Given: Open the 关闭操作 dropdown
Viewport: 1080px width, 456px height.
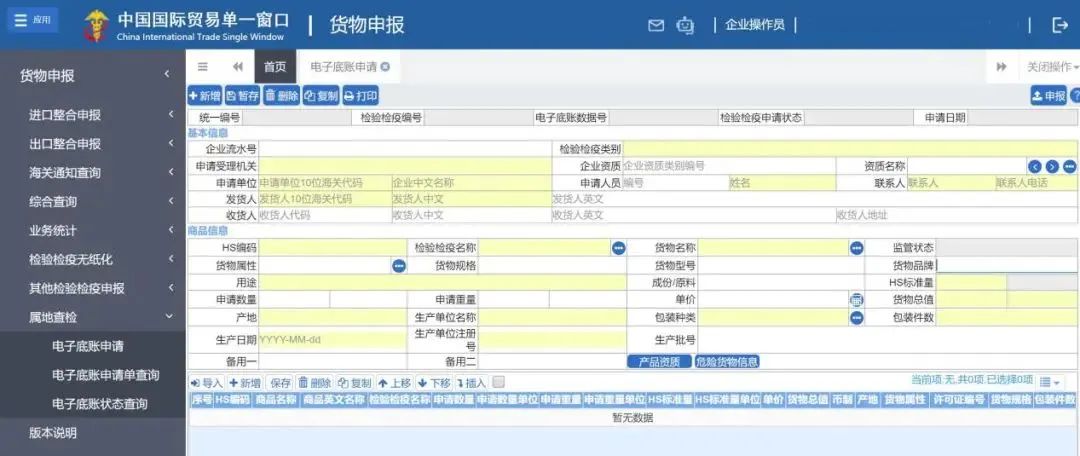Looking at the screenshot, I should (x=1051, y=67).
